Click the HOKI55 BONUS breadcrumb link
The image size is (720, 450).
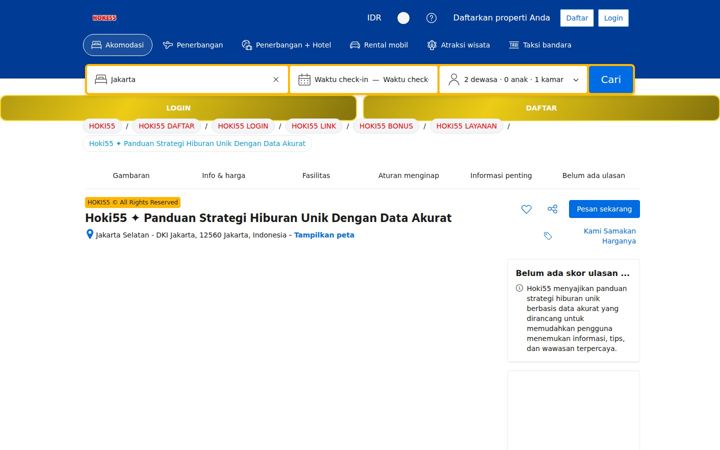click(x=386, y=126)
